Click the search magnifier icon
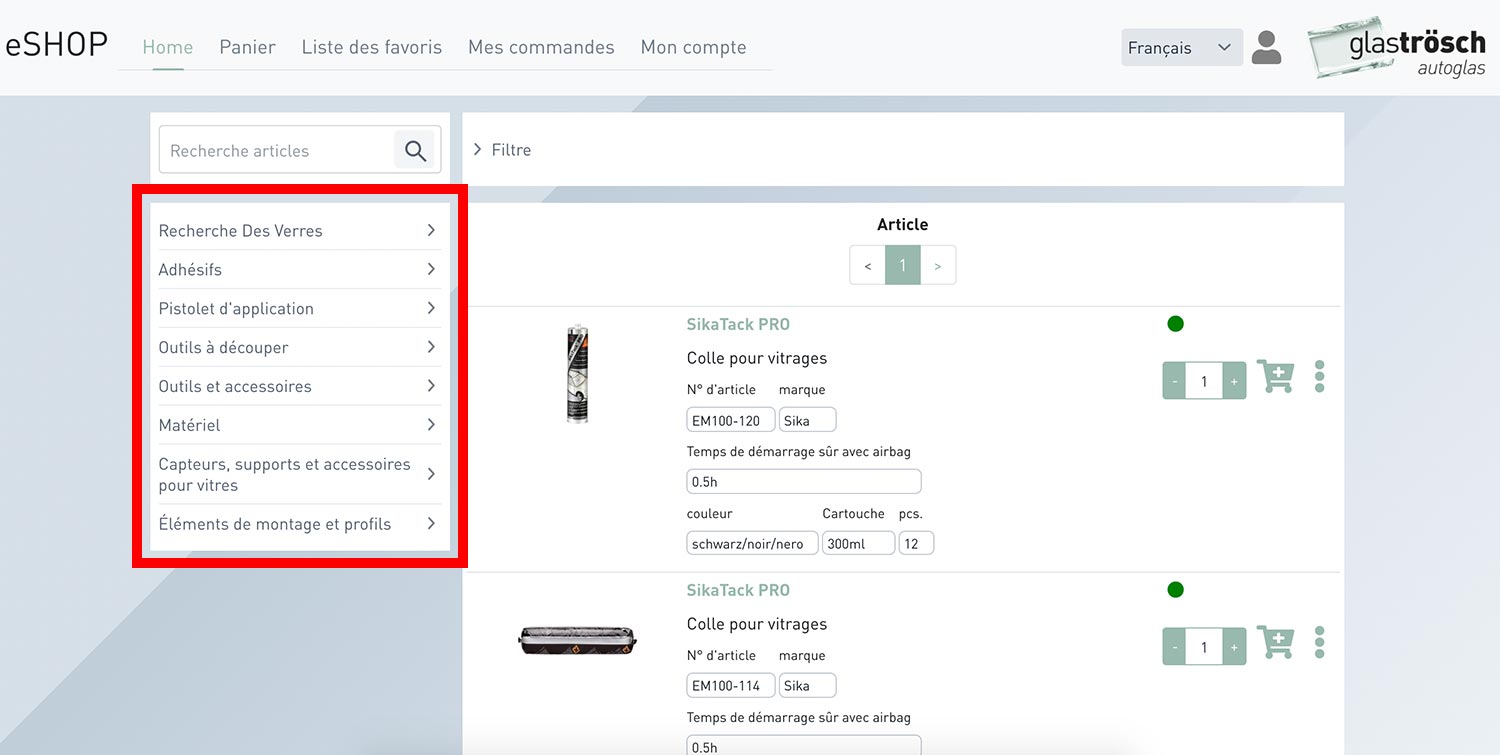 click(x=415, y=151)
